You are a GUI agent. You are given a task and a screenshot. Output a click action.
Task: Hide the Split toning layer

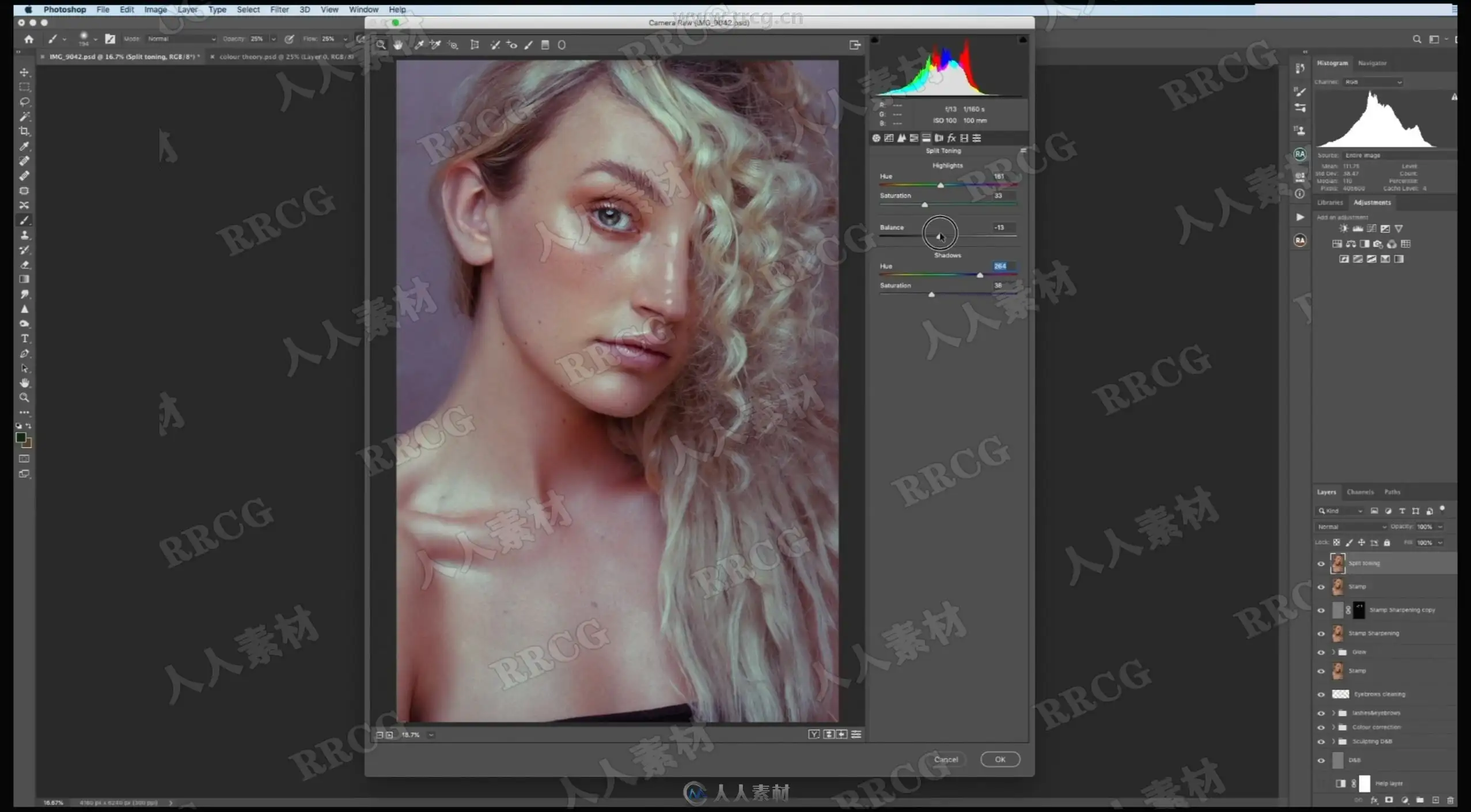pos(1321,564)
